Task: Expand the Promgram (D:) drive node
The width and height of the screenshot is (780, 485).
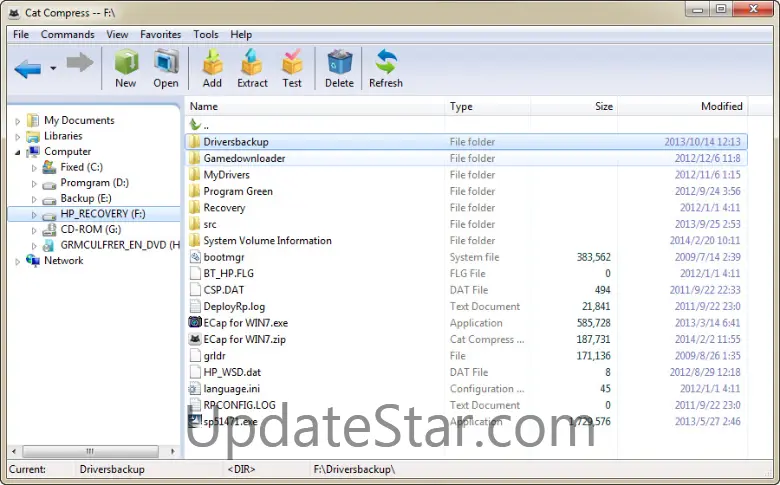Action: click(x=34, y=184)
